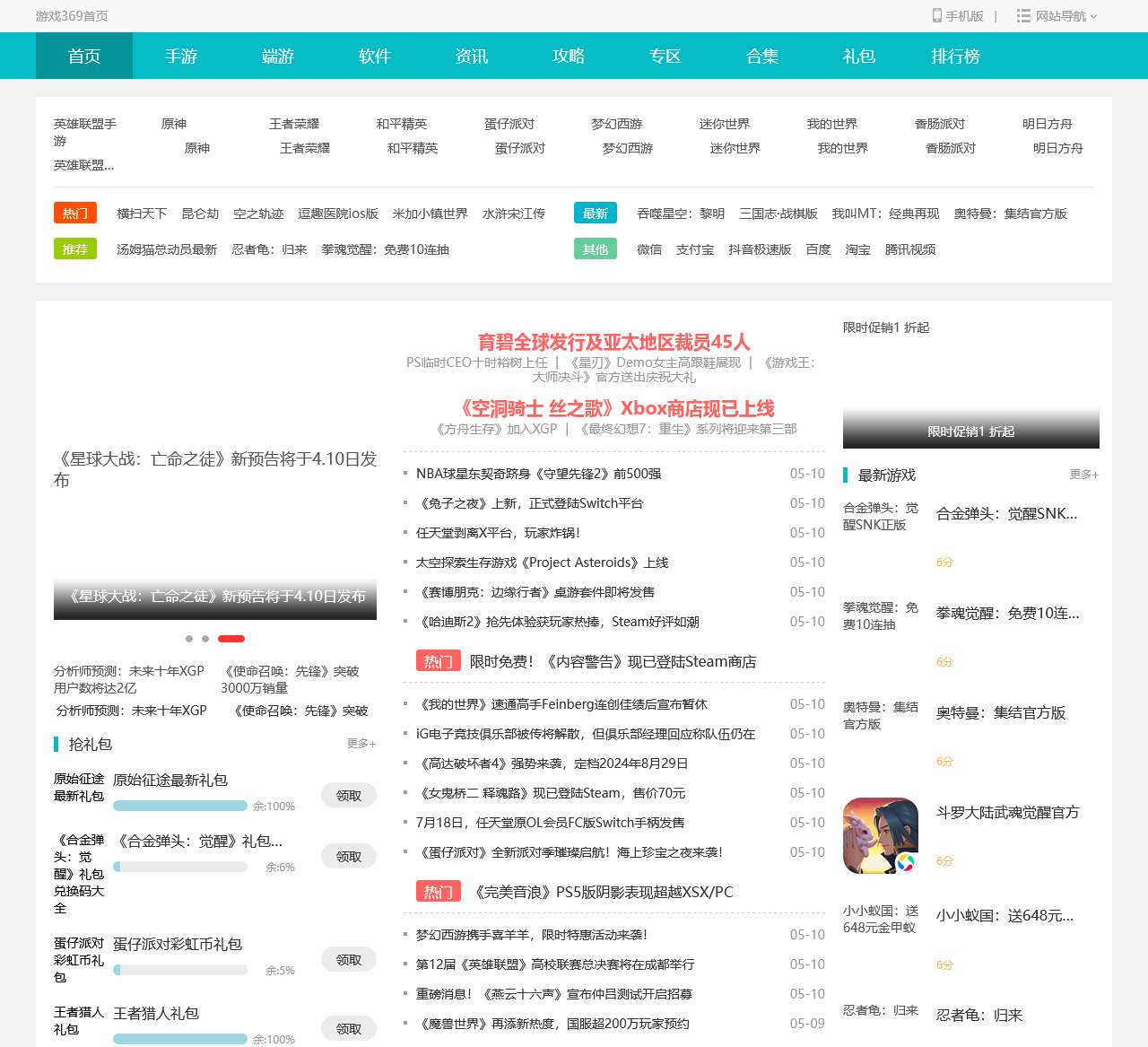This screenshot has height=1047, width=1148.
Task: Expand the 网站导航 site navigation dropdown
Action: click(x=1057, y=16)
